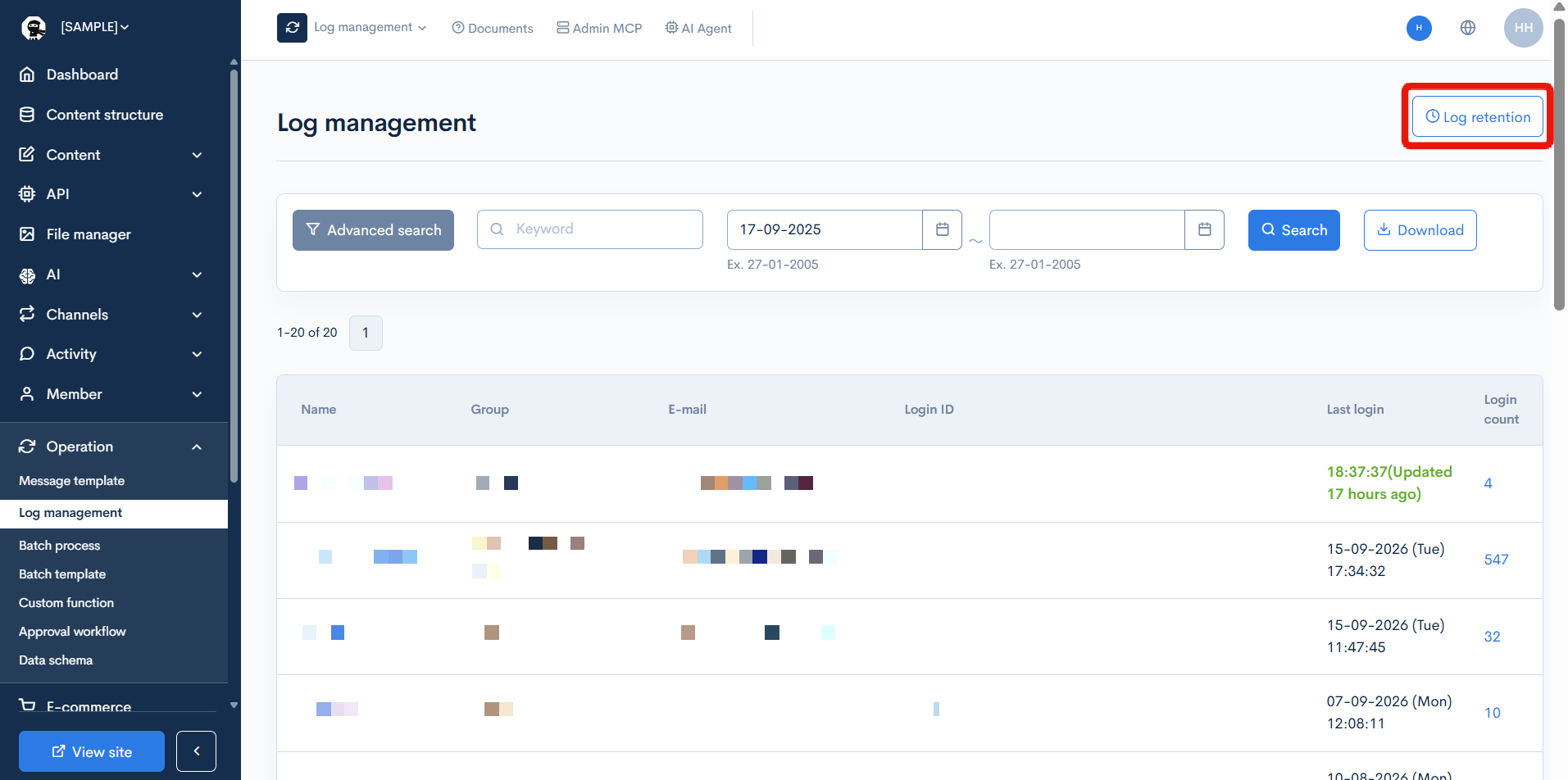Select Log management sidebar item

114,513
